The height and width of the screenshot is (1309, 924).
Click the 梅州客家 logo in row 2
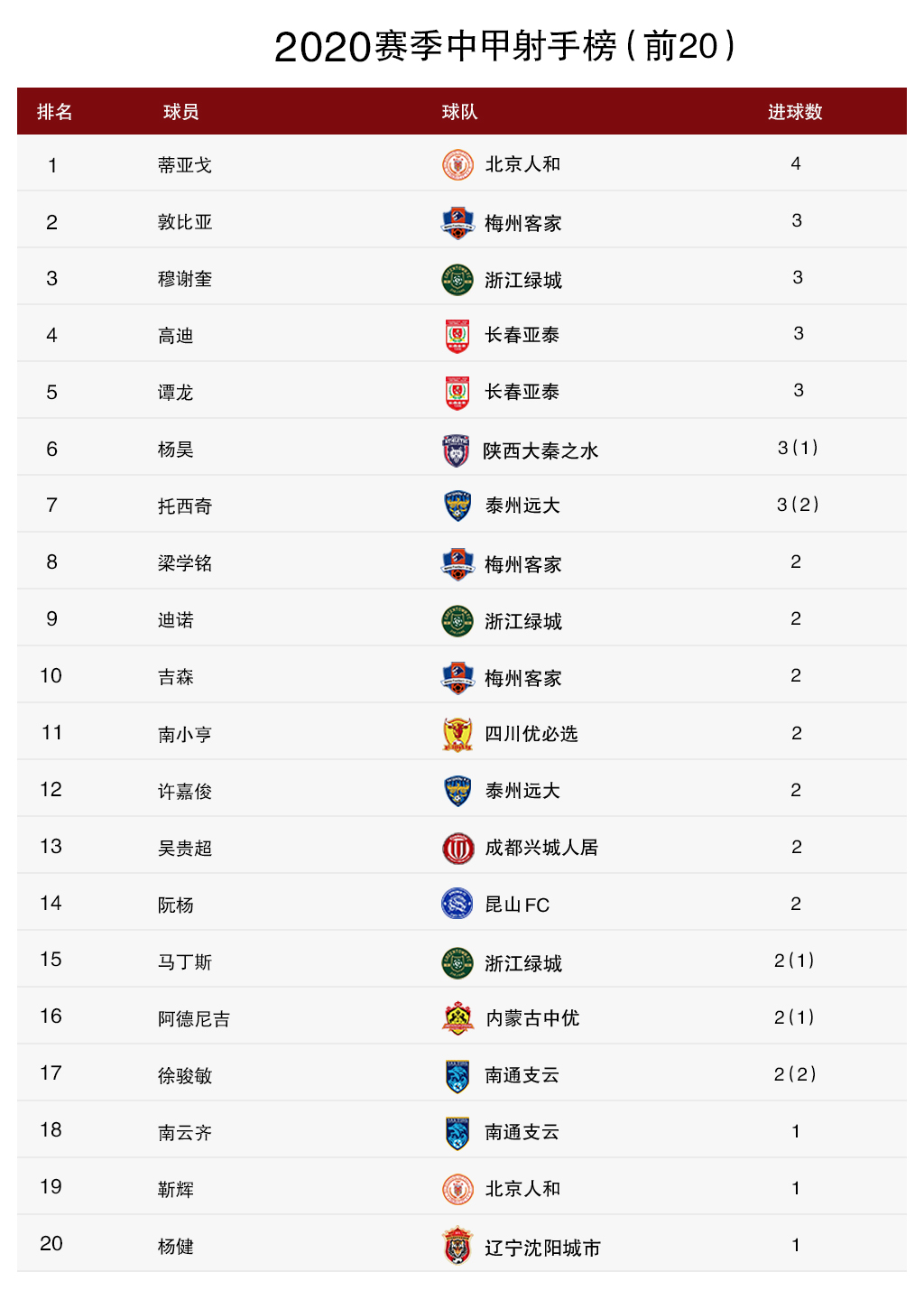point(458,222)
